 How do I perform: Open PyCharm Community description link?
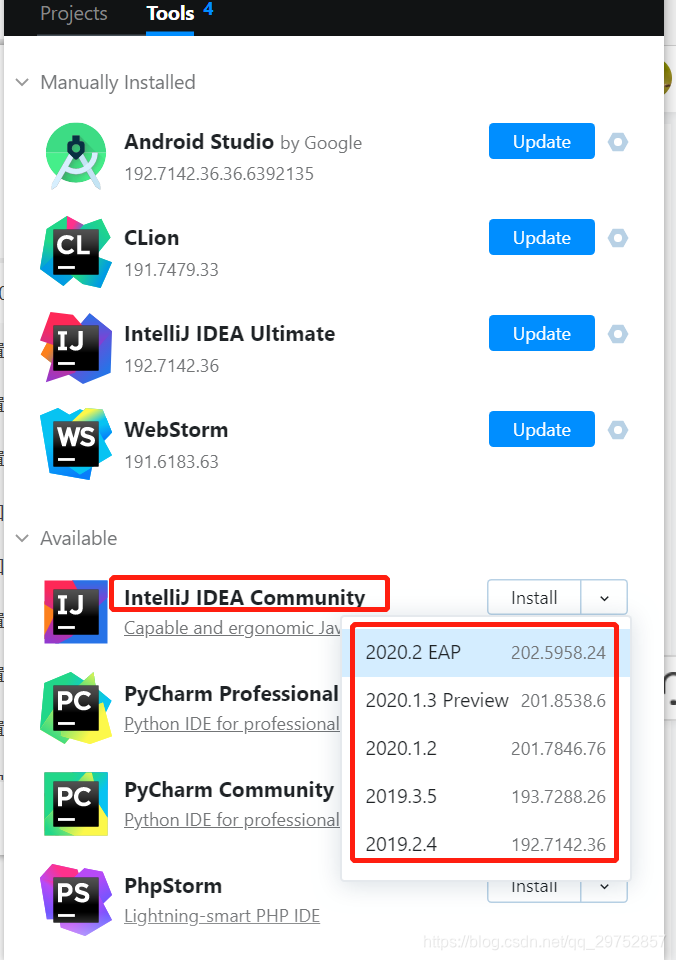point(232,820)
